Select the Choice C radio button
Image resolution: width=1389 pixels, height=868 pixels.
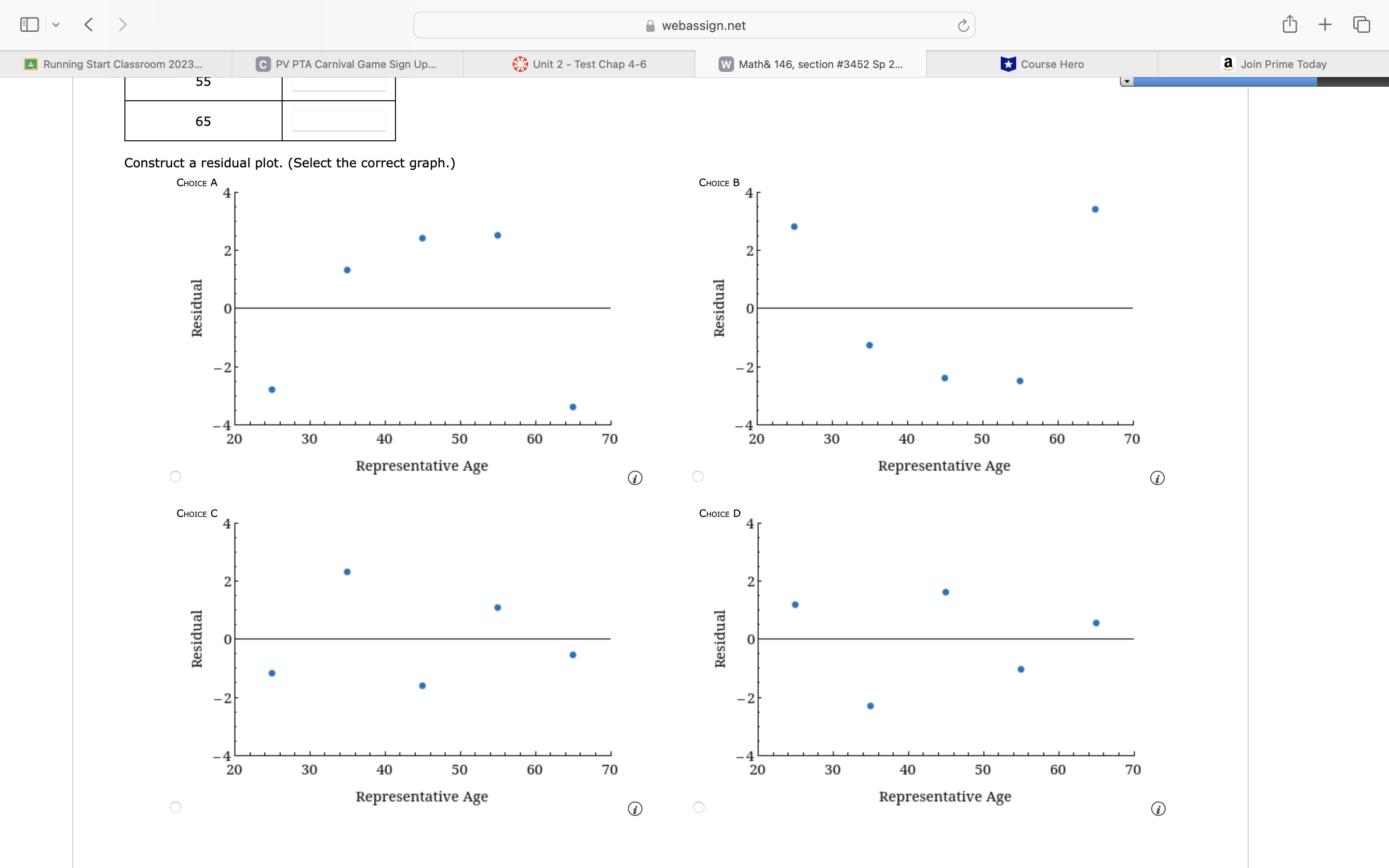coord(176,807)
